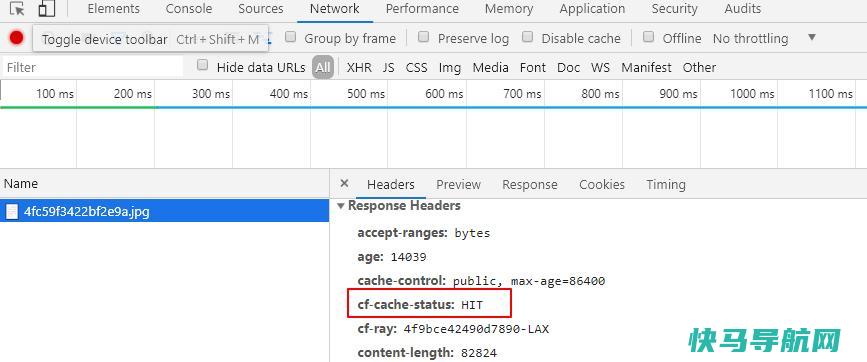Enable the Group by frame checkbox
Image resolution: width=867 pixels, height=362 pixels.
(291, 38)
